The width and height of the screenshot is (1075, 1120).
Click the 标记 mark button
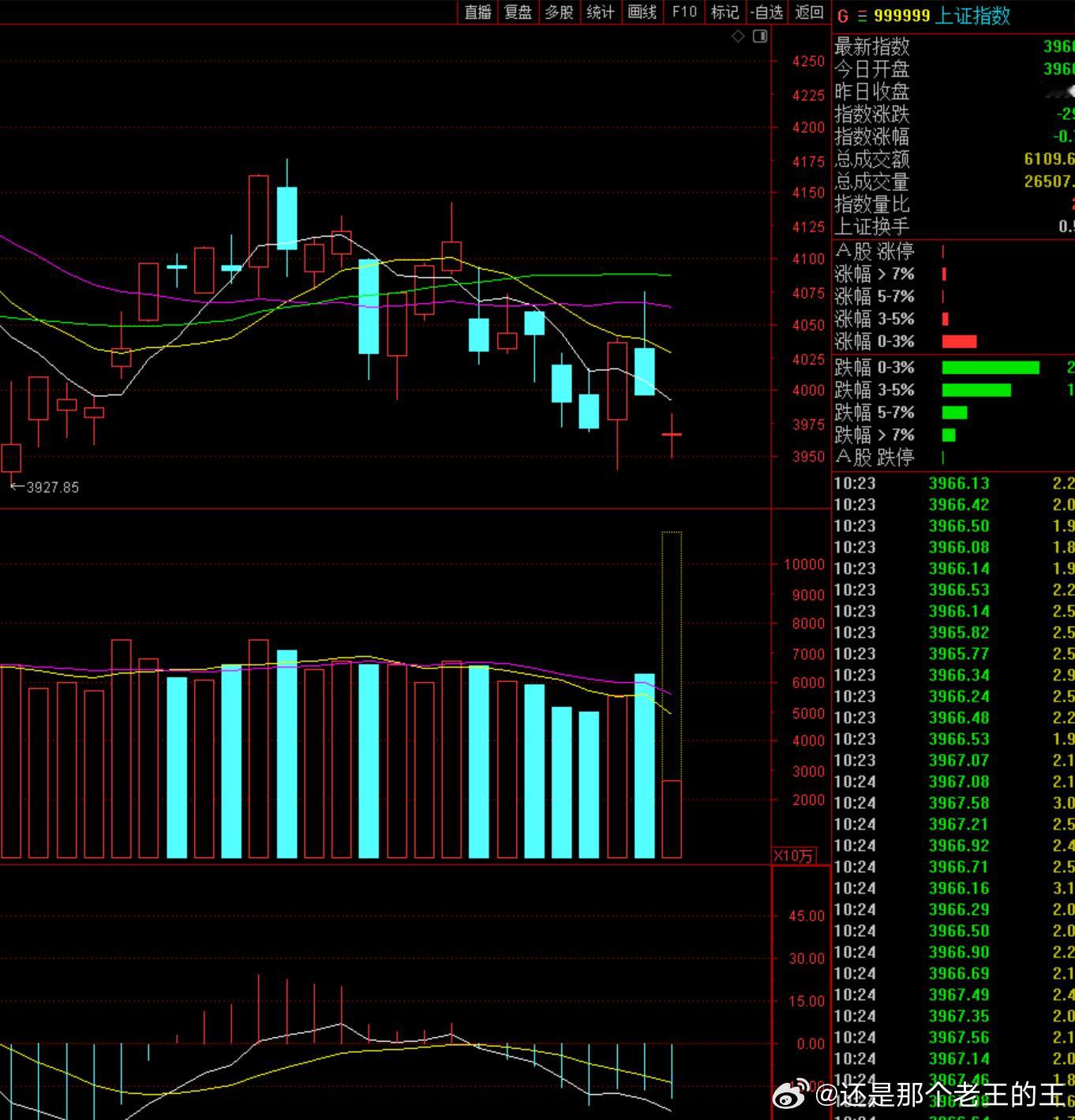725,12
